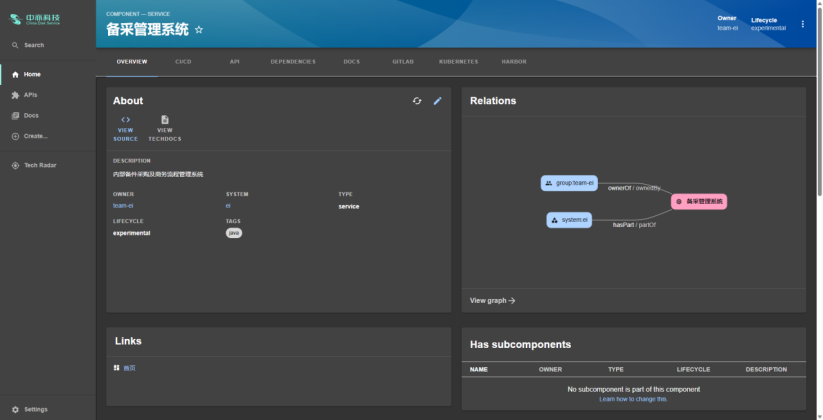823x420 pixels.
Task: Click team-ei owner link in About
Action: 123,205
